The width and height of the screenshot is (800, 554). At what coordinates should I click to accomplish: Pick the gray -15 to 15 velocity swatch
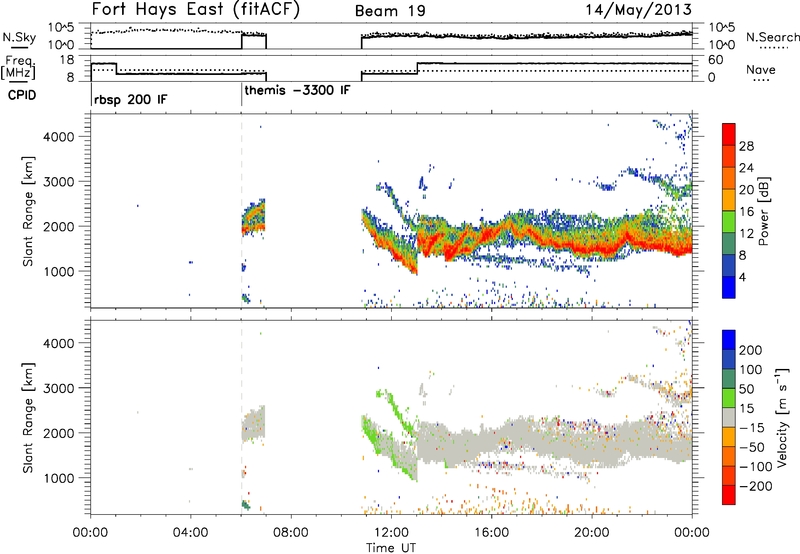click(729, 417)
